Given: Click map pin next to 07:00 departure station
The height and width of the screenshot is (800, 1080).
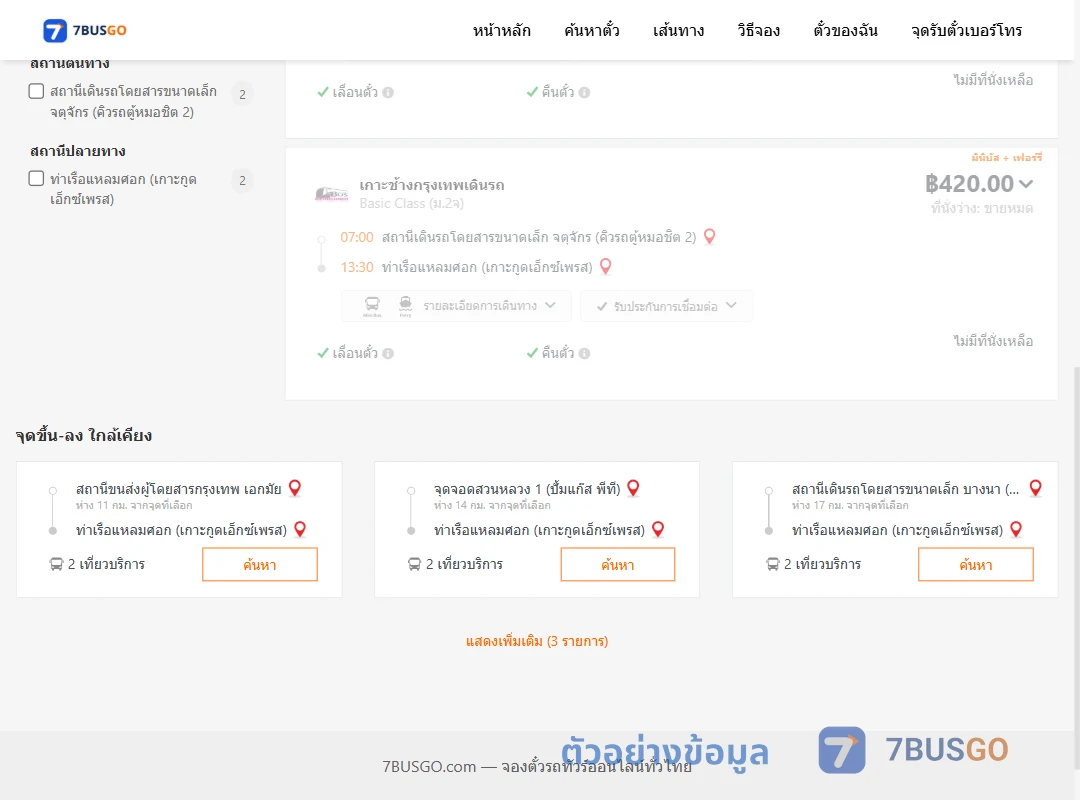Looking at the screenshot, I should click(709, 237).
